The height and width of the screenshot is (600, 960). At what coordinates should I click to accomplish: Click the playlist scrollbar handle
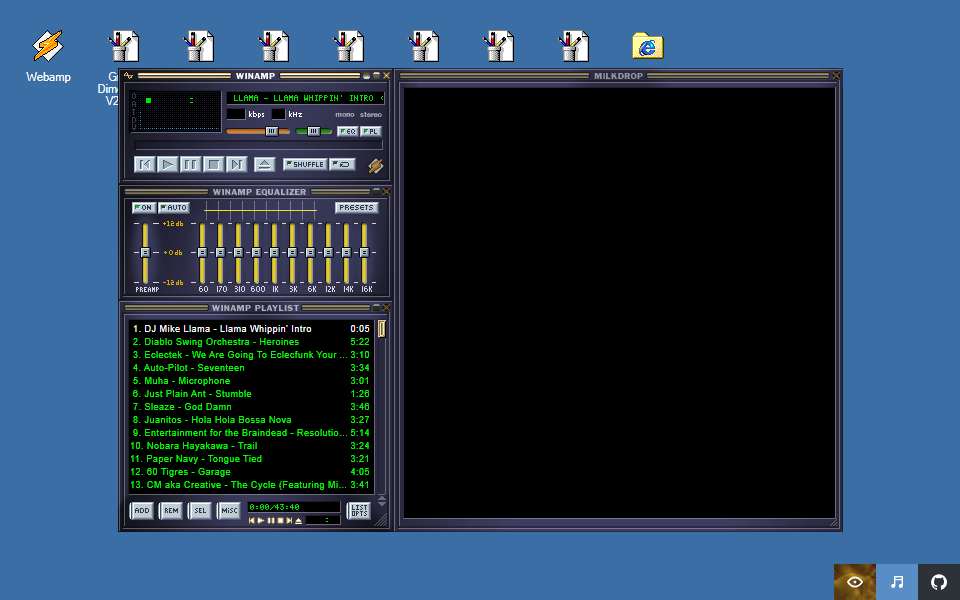[381, 329]
